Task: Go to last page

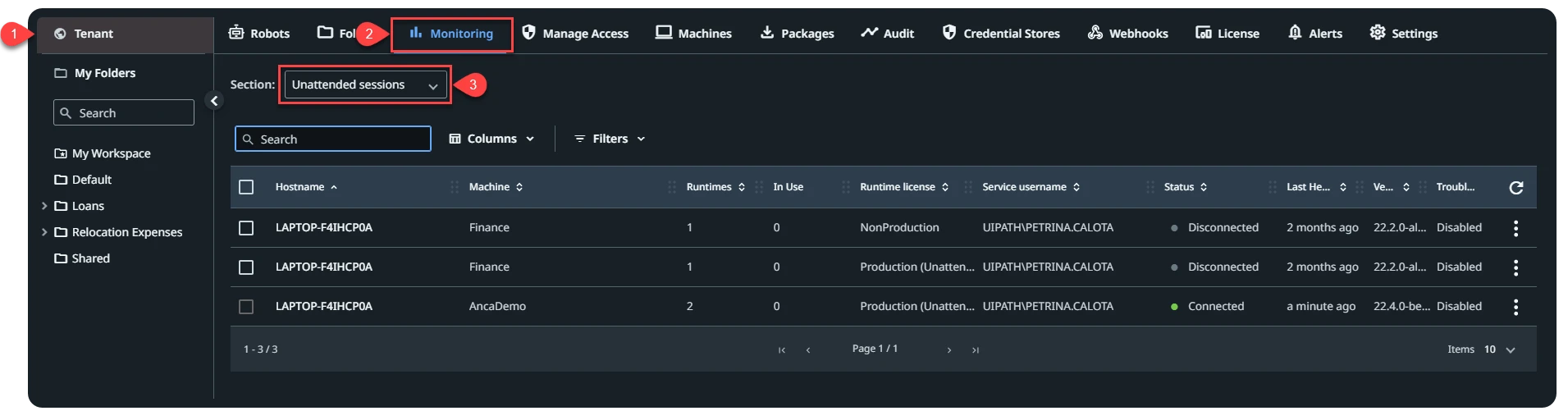Action: 976,350
